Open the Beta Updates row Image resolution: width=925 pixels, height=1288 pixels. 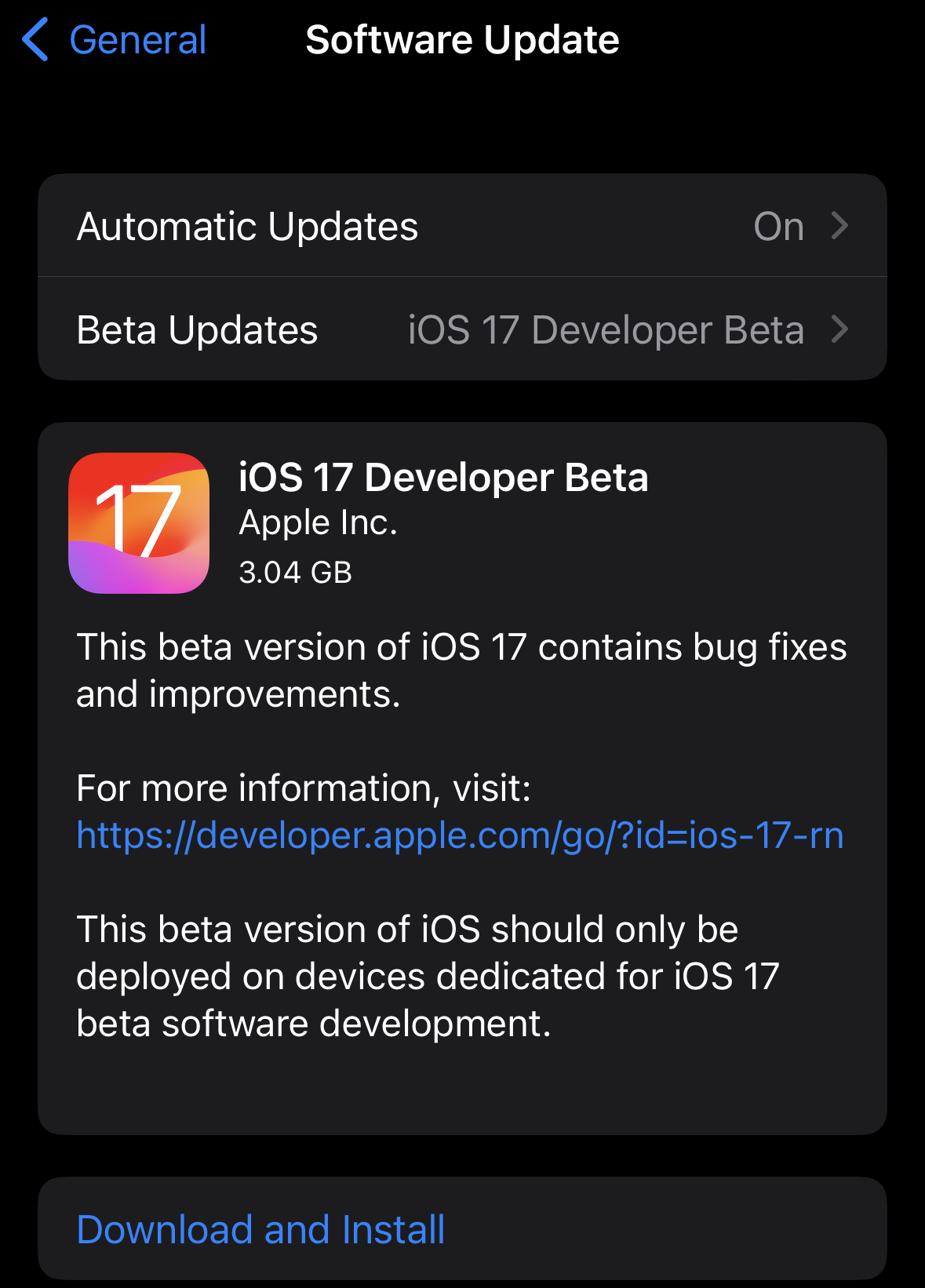[462, 329]
